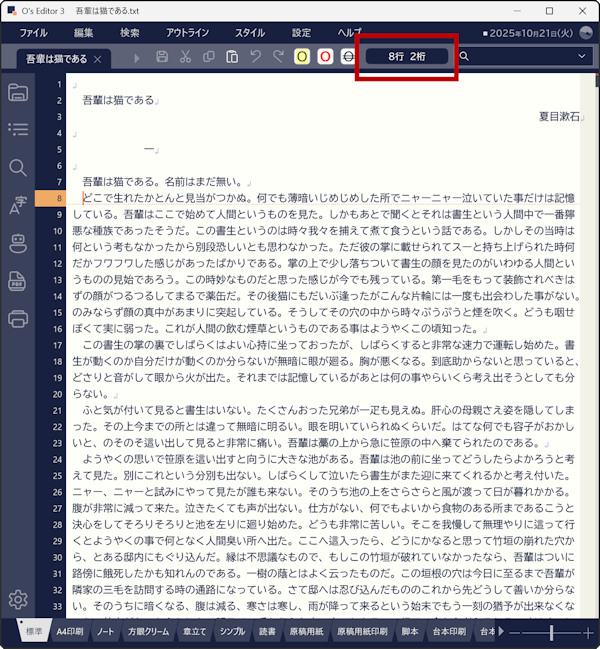
Task: Open the アウトライン menu
Action: point(187,33)
